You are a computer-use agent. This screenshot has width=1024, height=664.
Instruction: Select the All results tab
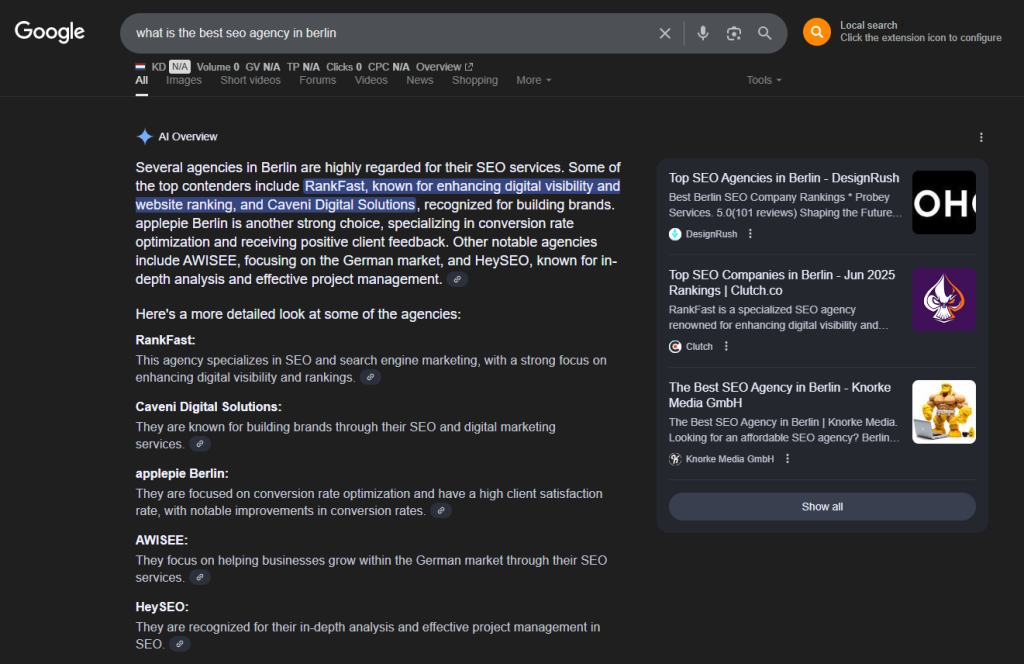(142, 80)
